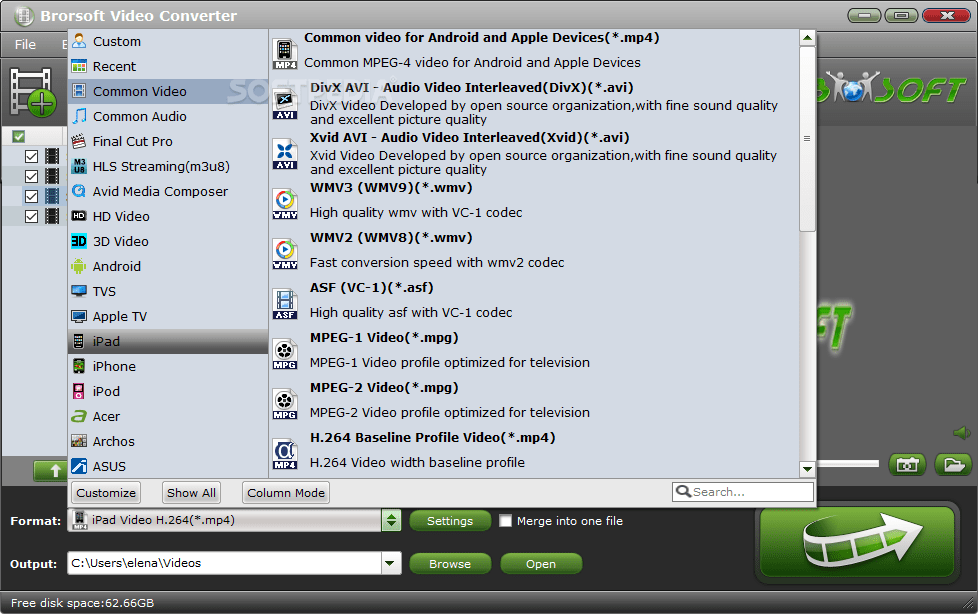Select the ASF (VC-1) format icon
The height and width of the screenshot is (614, 978).
coord(285,304)
